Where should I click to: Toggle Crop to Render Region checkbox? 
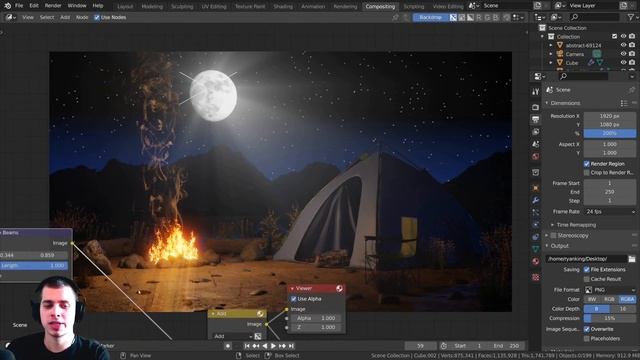(587, 173)
